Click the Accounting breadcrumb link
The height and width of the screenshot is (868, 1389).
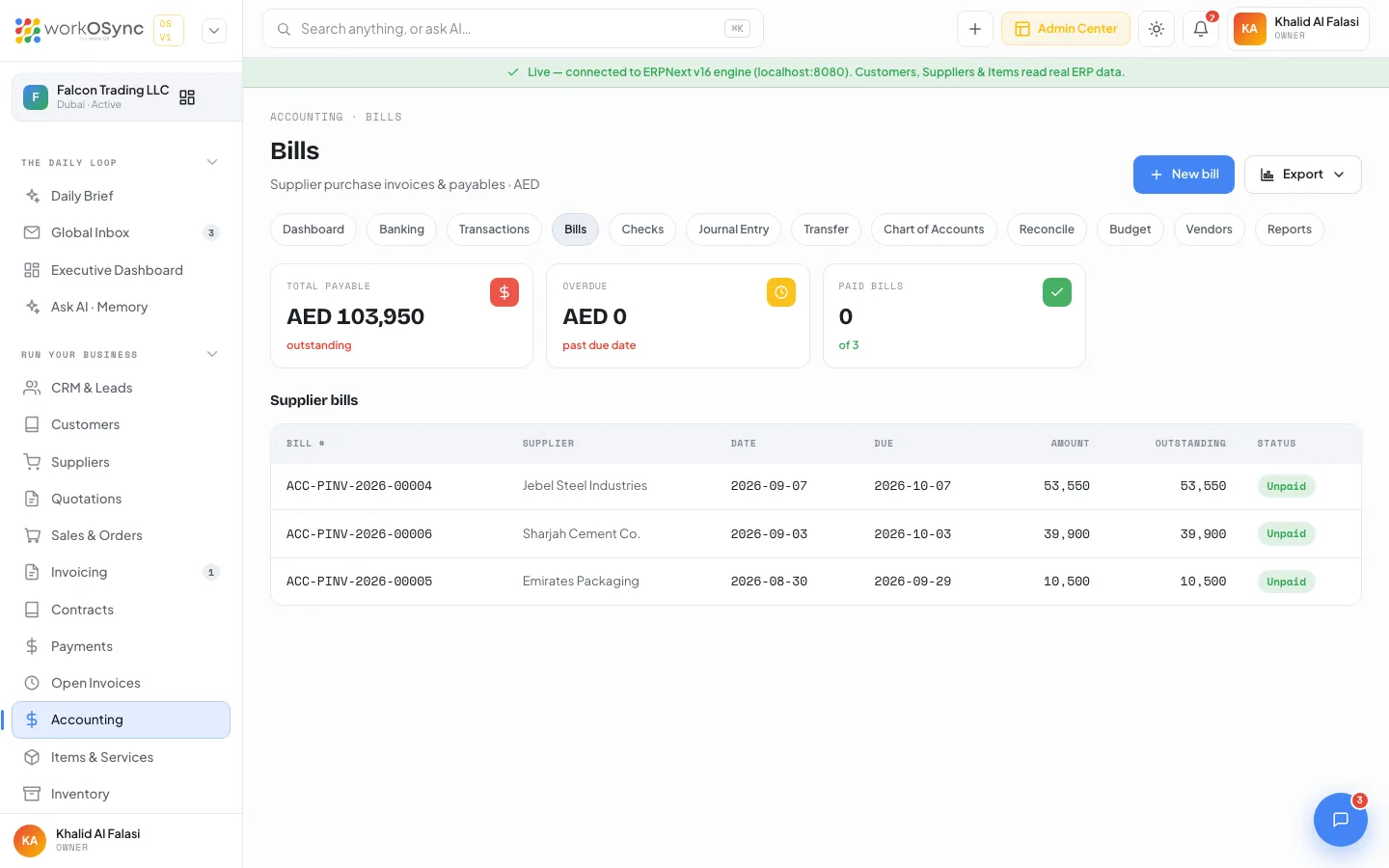coord(307,117)
